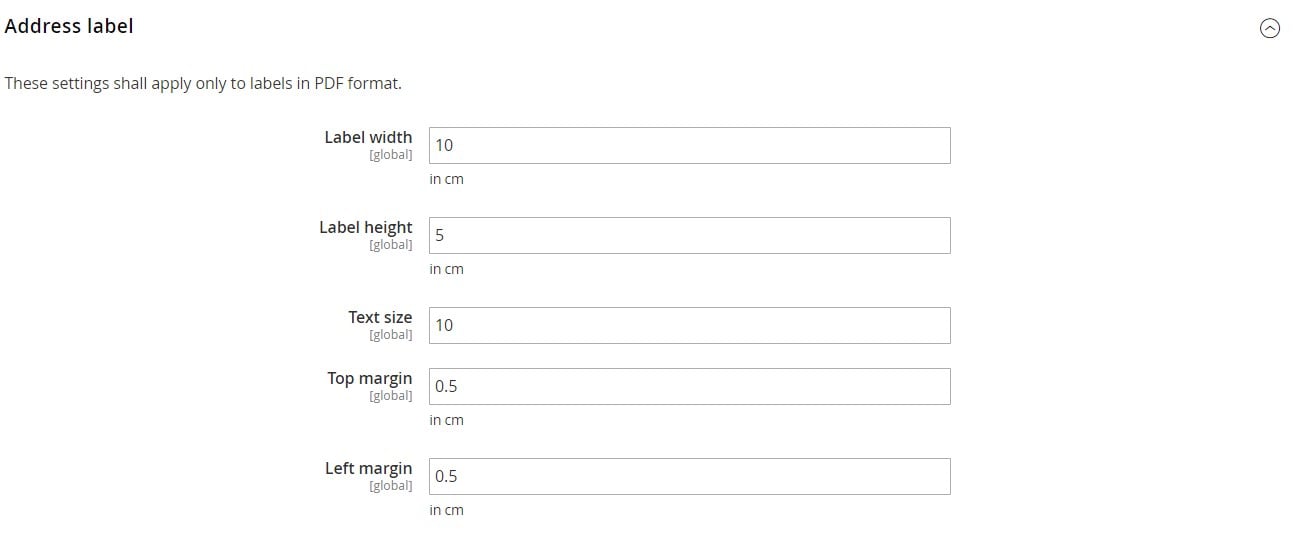Click into the Text size input field
The image size is (1295, 542).
point(689,325)
